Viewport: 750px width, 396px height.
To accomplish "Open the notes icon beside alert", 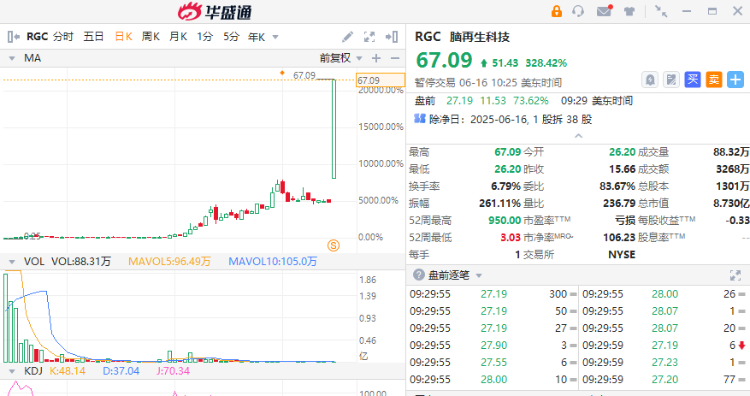I will click(x=672, y=79).
